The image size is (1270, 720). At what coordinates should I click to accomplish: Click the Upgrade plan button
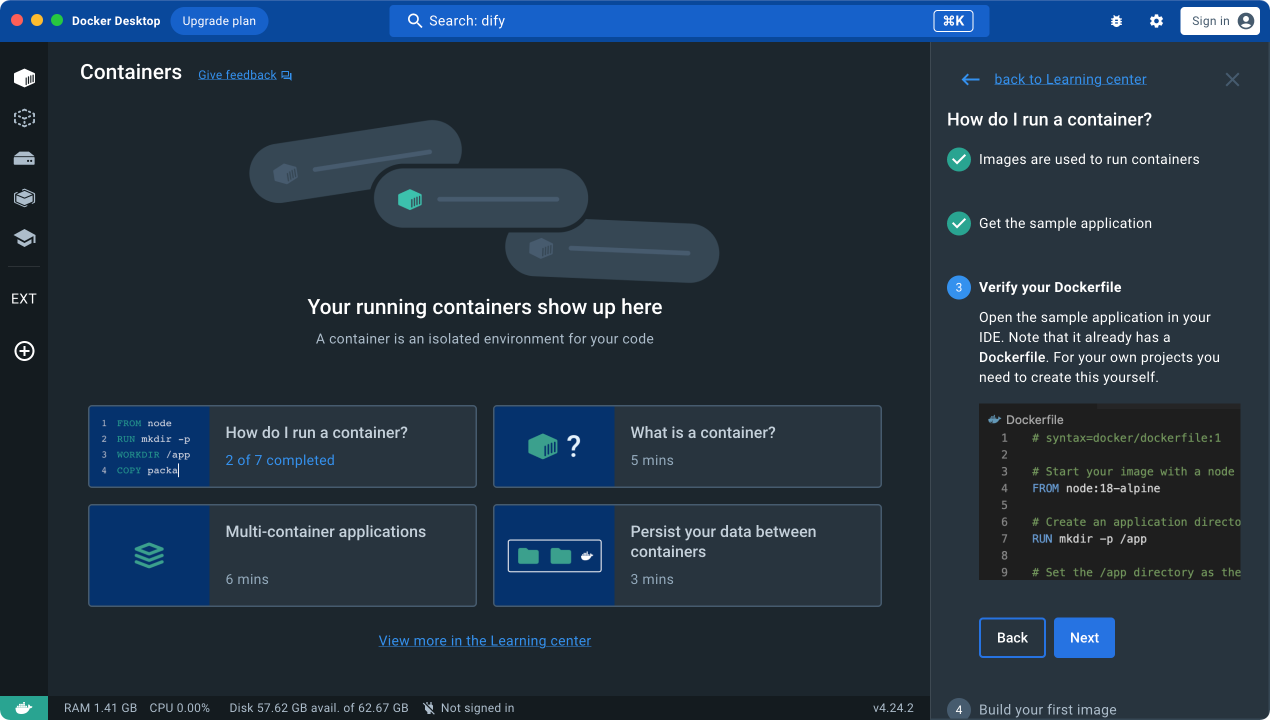coord(219,21)
